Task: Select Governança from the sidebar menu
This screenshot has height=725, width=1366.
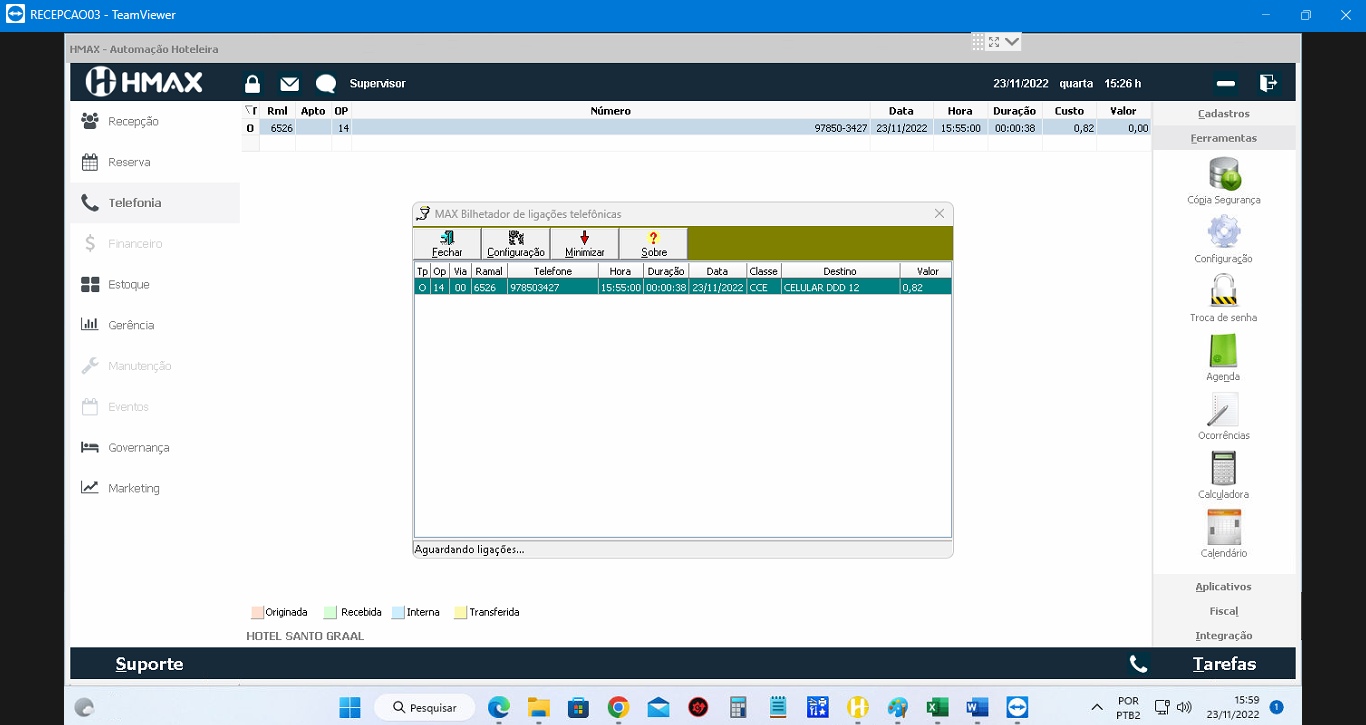Action: point(138,448)
